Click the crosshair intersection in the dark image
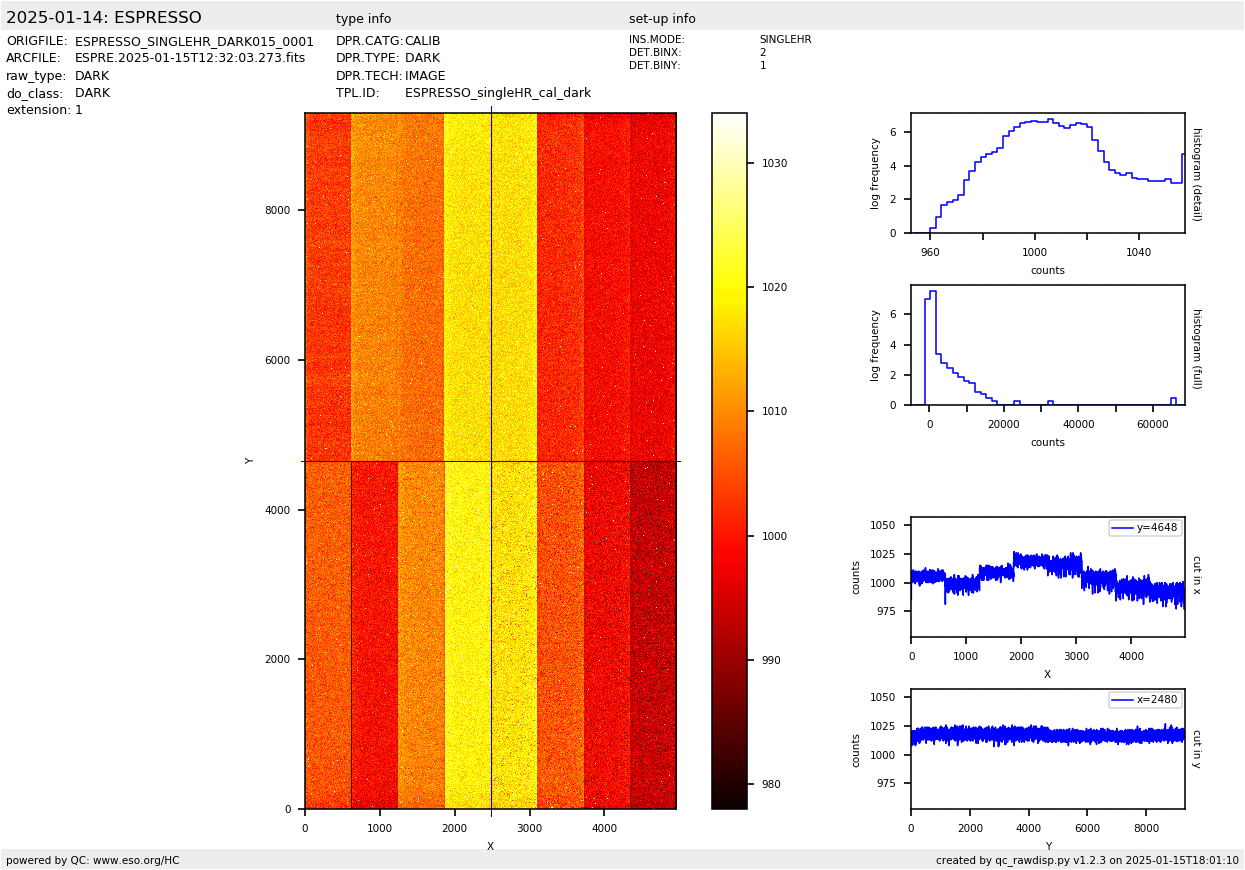The height and width of the screenshot is (870, 1245). pos(491,461)
